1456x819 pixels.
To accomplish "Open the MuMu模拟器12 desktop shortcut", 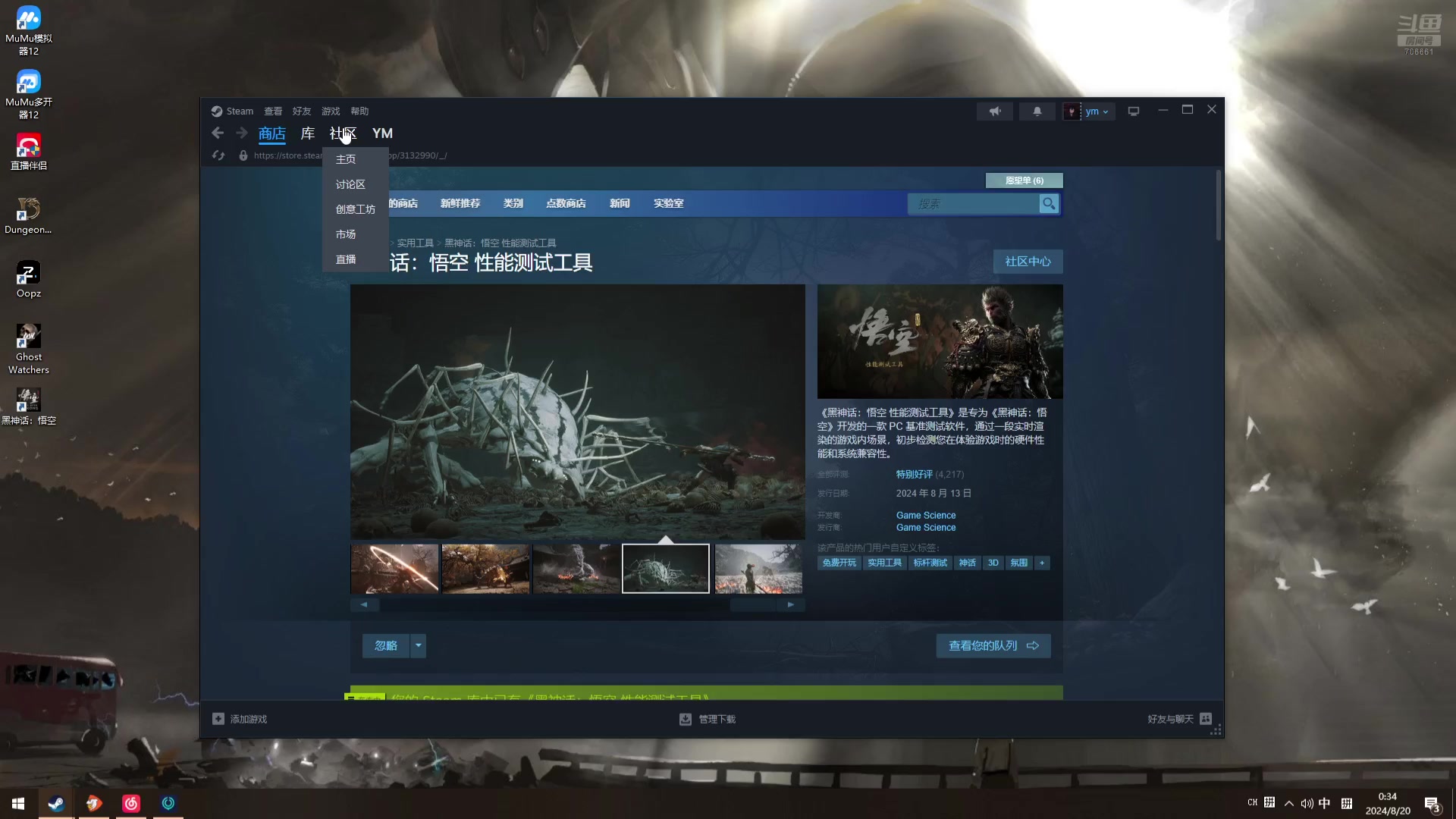I will coord(29,31).
